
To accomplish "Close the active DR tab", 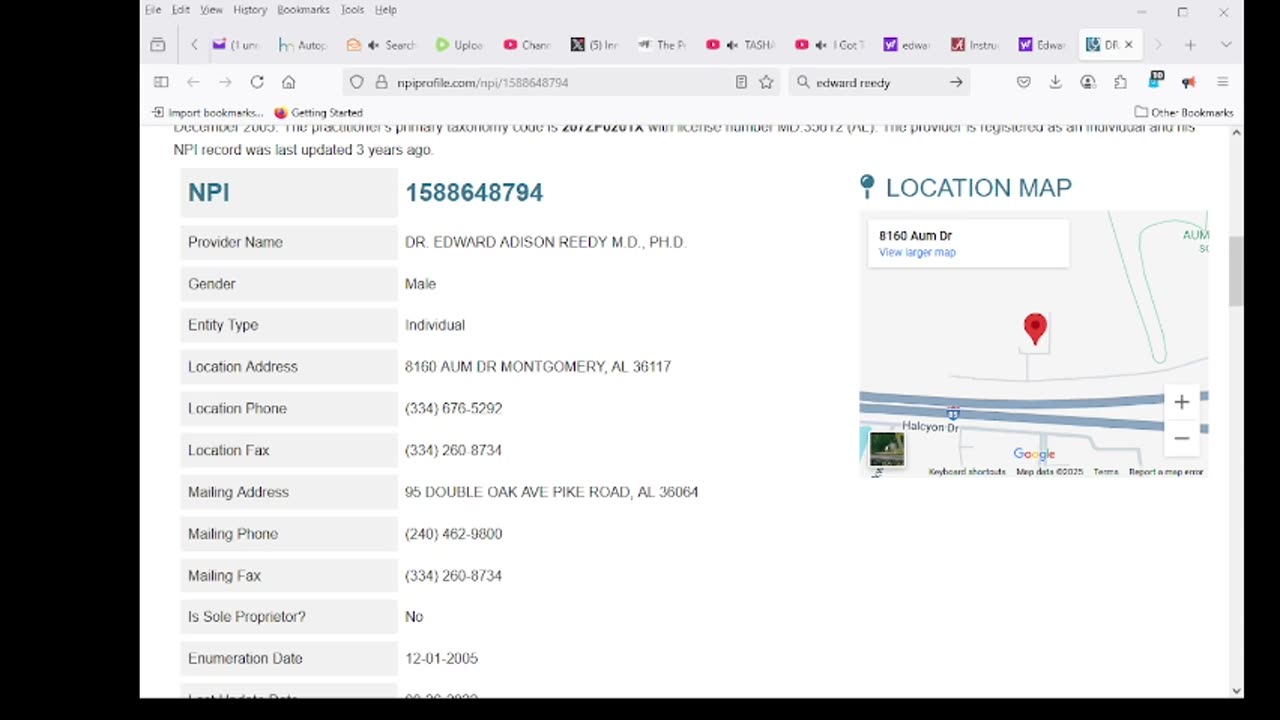I will (x=1128, y=45).
